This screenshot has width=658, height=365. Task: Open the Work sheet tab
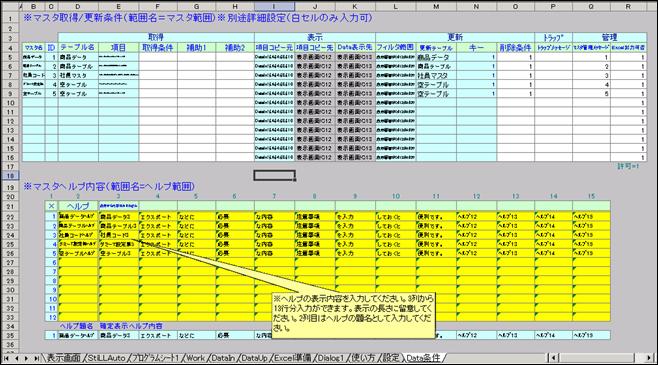(x=195, y=358)
